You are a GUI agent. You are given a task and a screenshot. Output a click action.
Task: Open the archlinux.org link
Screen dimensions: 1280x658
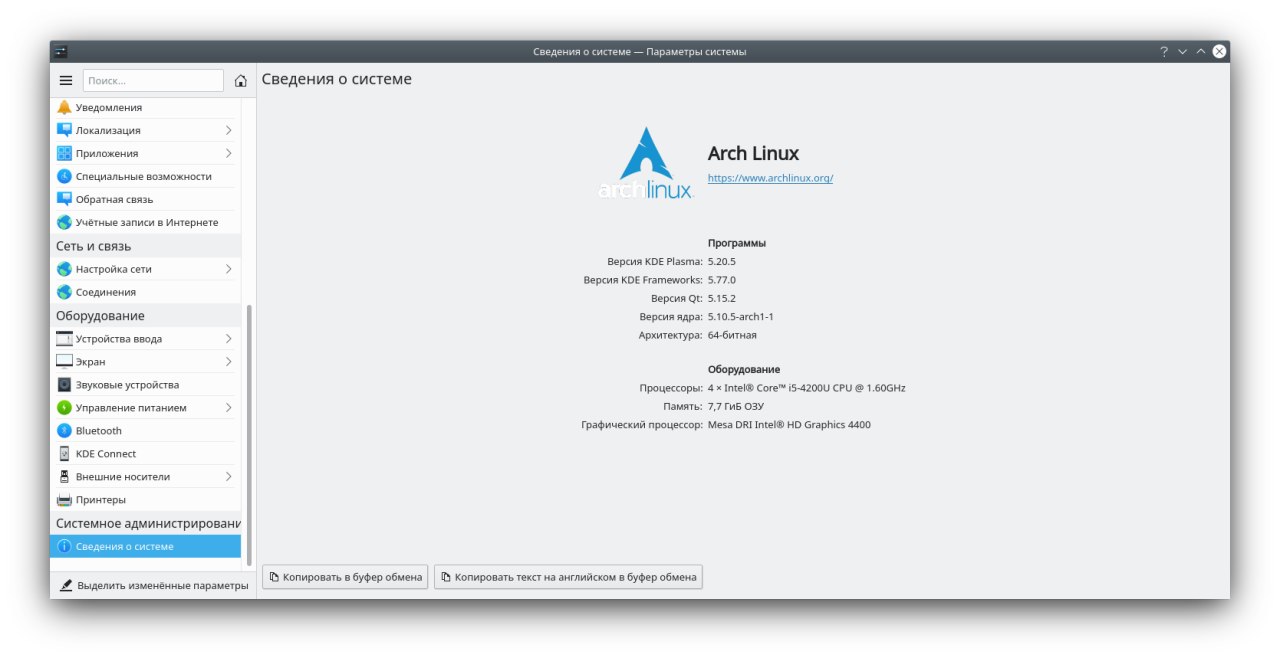(770, 178)
